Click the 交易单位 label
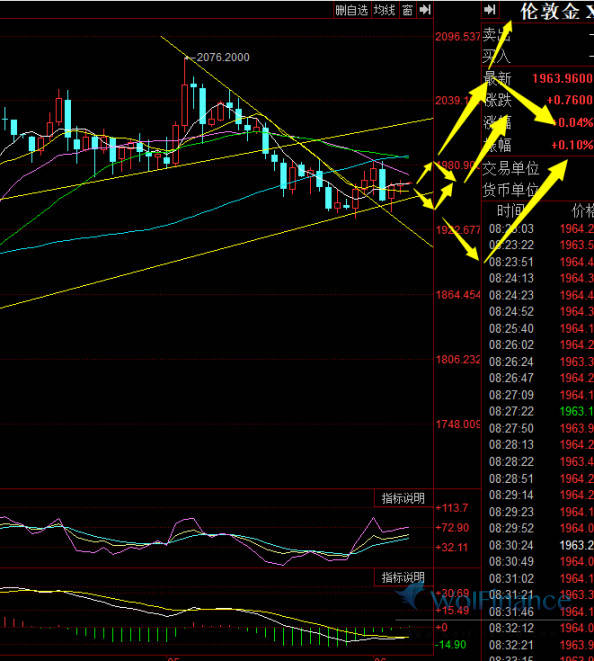Viewport: 594px width, 661px height. point(511,168)
